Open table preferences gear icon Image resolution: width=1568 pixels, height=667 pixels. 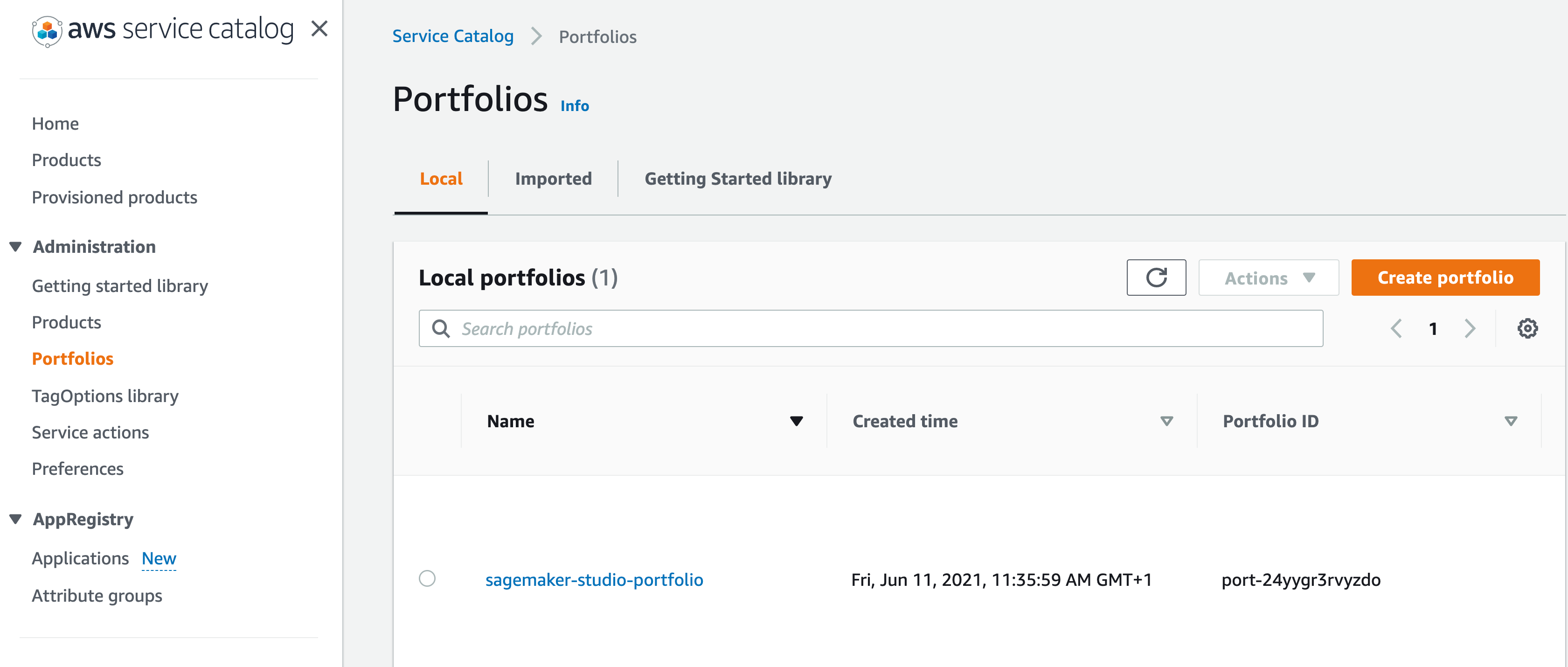click(1527, 329)
